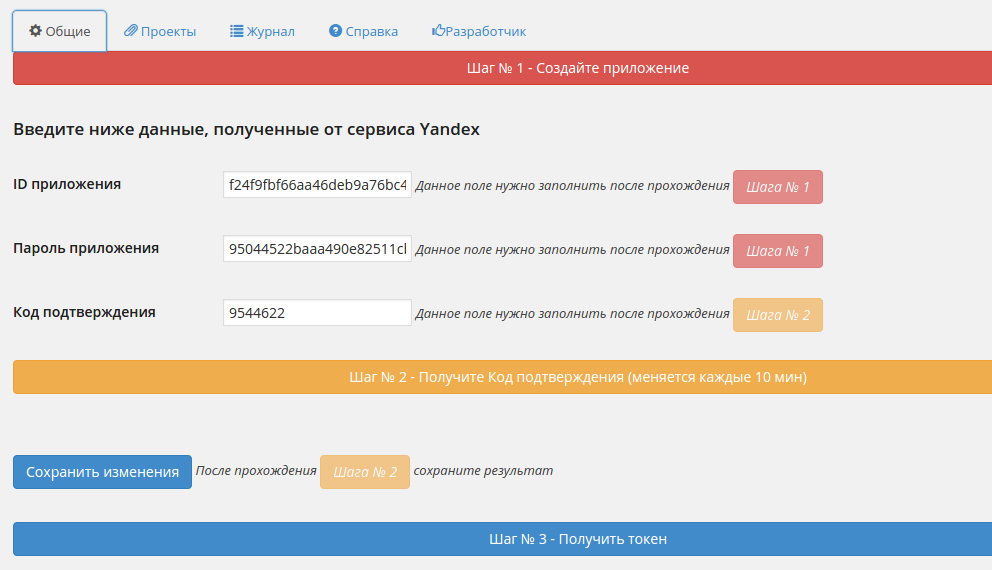Open the Журнал tab

(x=270, y=31)
